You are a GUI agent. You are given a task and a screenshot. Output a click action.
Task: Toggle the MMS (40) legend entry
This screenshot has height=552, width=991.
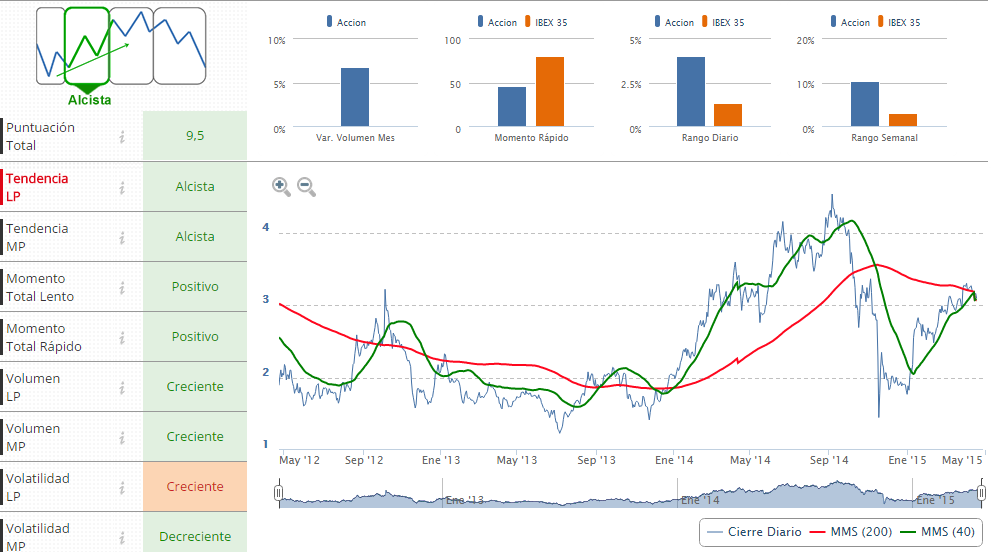(937, 532)
